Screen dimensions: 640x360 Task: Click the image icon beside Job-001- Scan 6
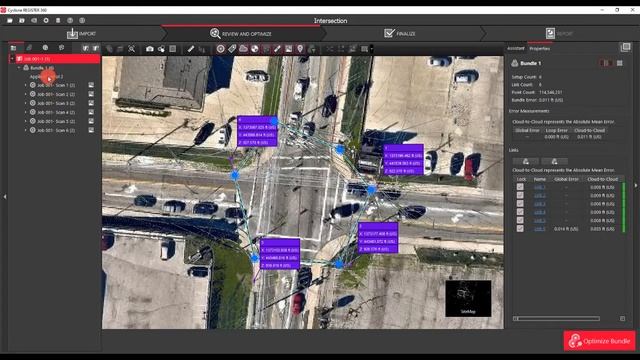tap(91, 130)
